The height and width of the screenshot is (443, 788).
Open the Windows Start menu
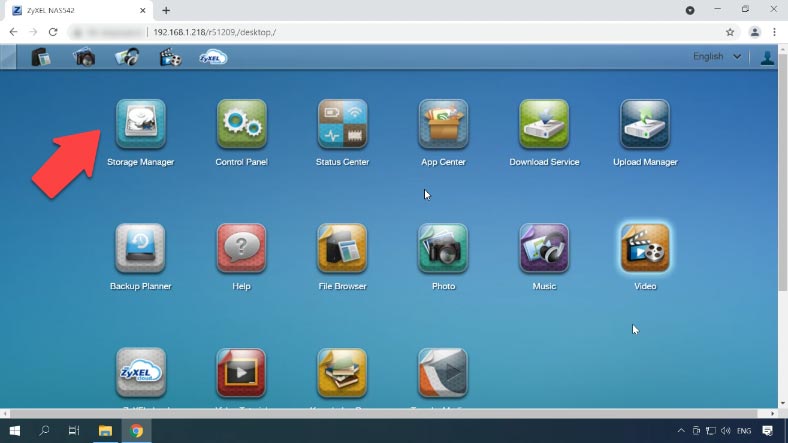pyautogui.click(x=15, y=431)
